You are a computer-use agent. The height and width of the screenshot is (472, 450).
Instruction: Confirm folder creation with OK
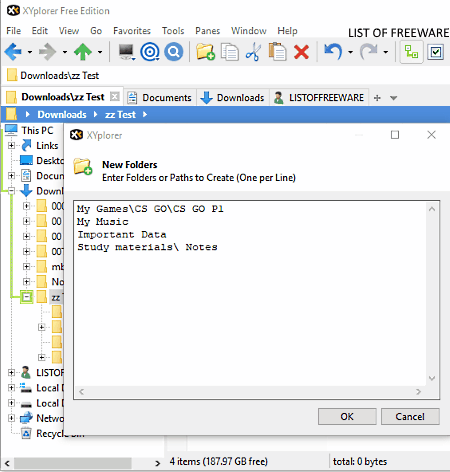pos(347,416)
